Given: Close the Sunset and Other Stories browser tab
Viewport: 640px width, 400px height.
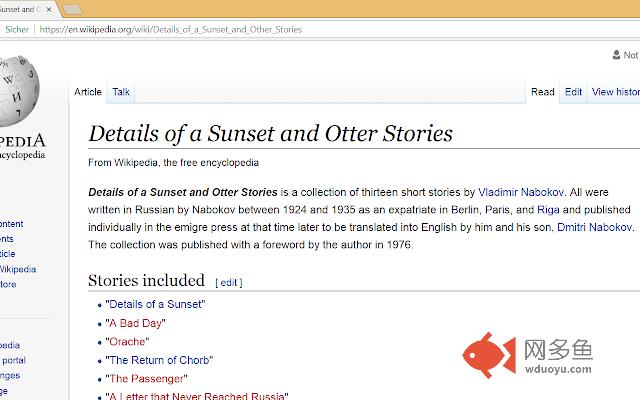Looking at the screenshot, I should click(49, 9).
